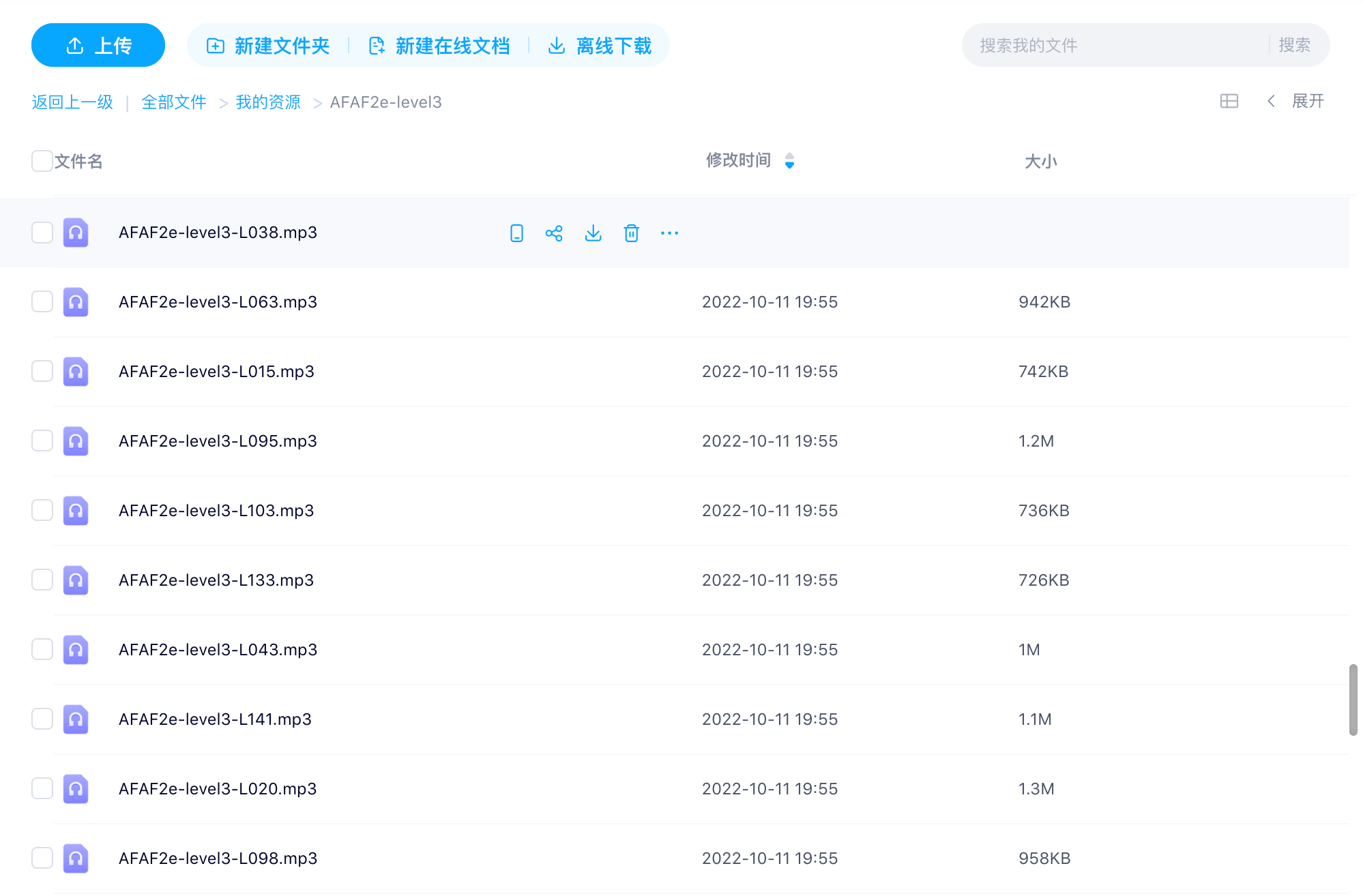Focus the search my files input

(x=1116, y=46)
